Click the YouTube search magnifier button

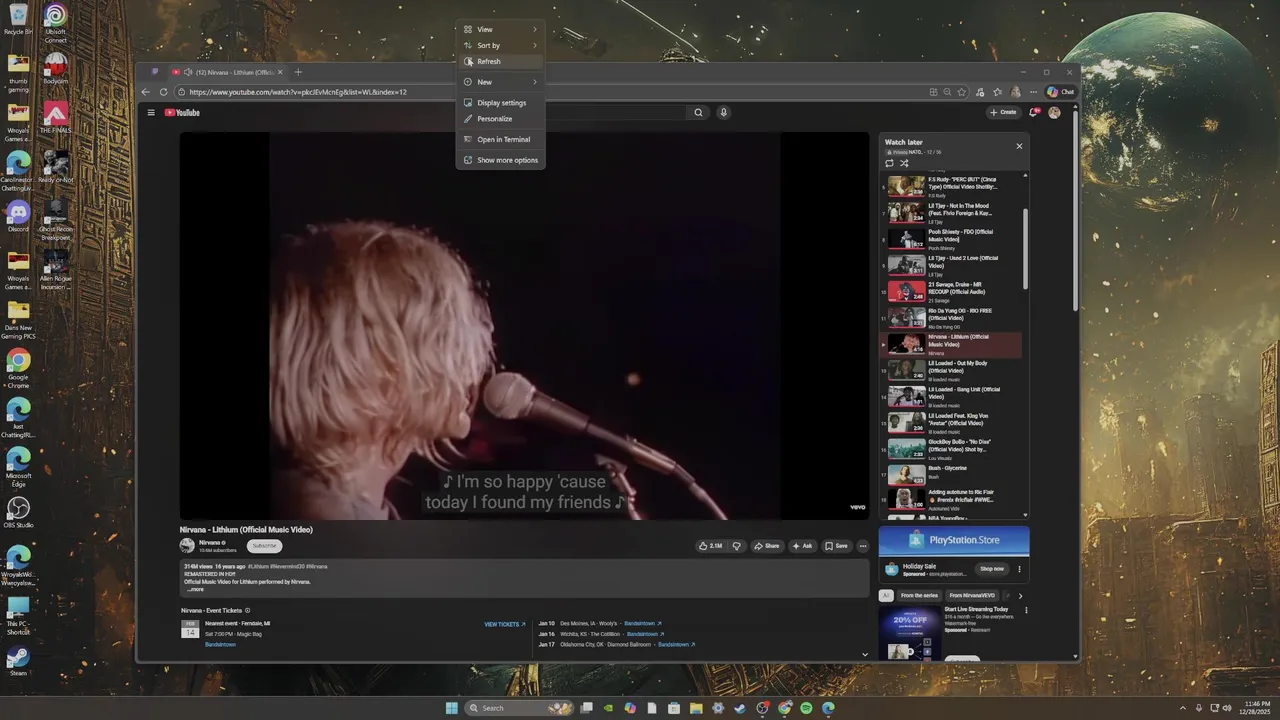click(x=698, y=113)
